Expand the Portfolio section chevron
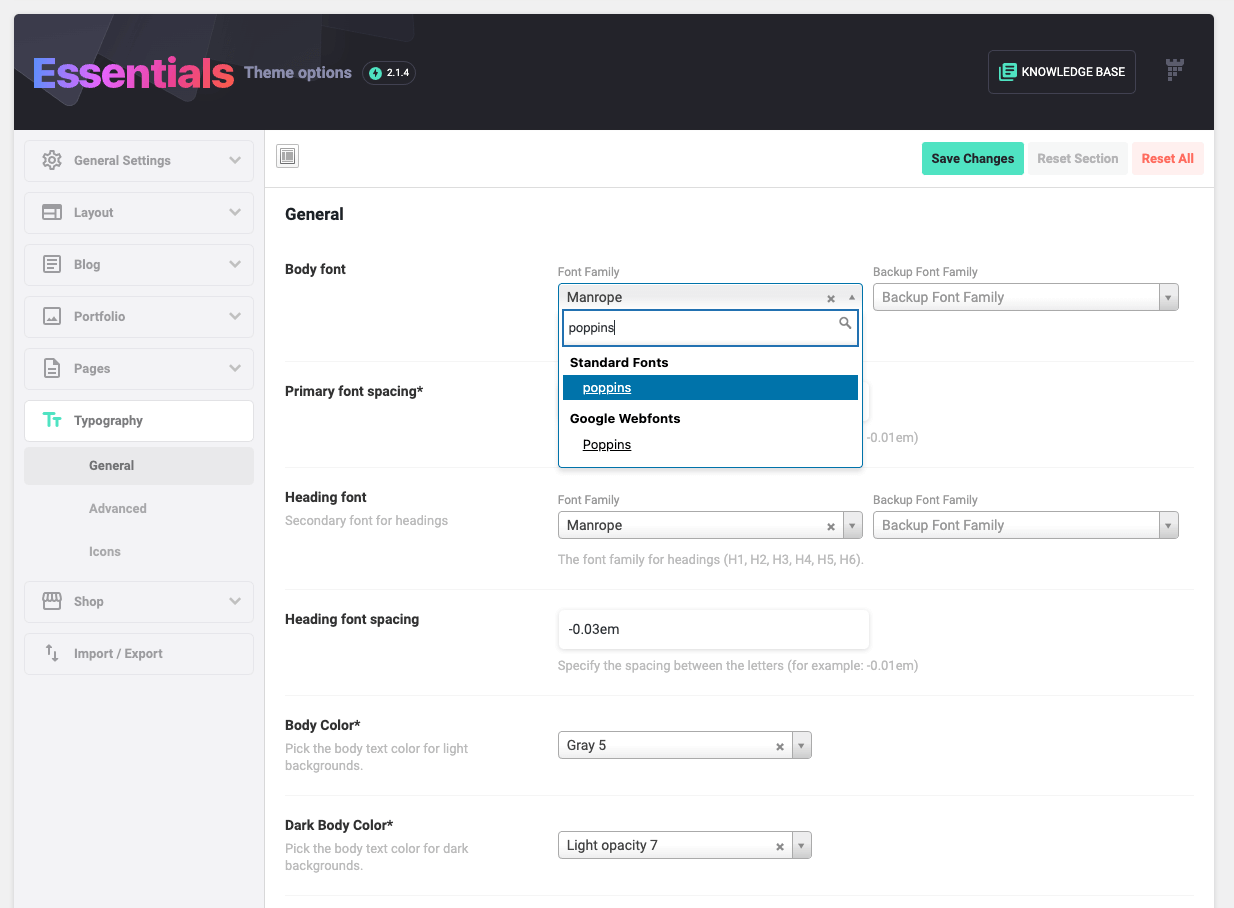 [235, 316]
